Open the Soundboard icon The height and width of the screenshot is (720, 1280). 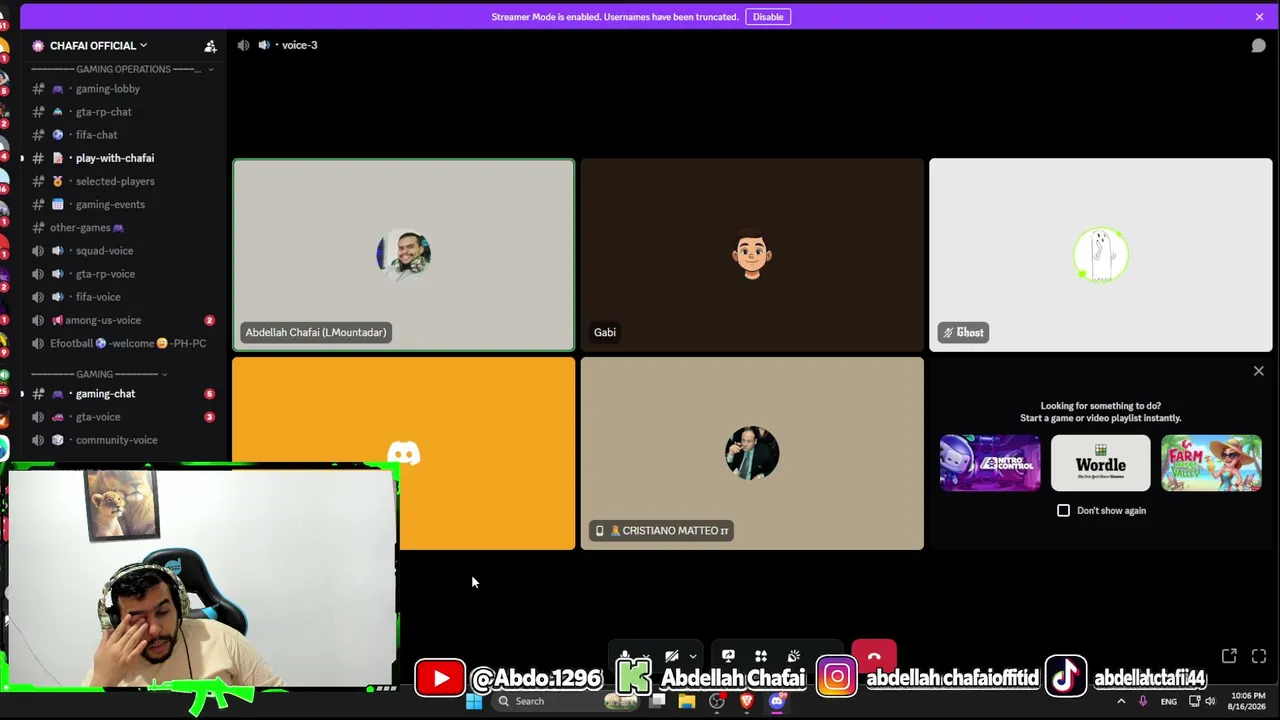tap(794, 656)
